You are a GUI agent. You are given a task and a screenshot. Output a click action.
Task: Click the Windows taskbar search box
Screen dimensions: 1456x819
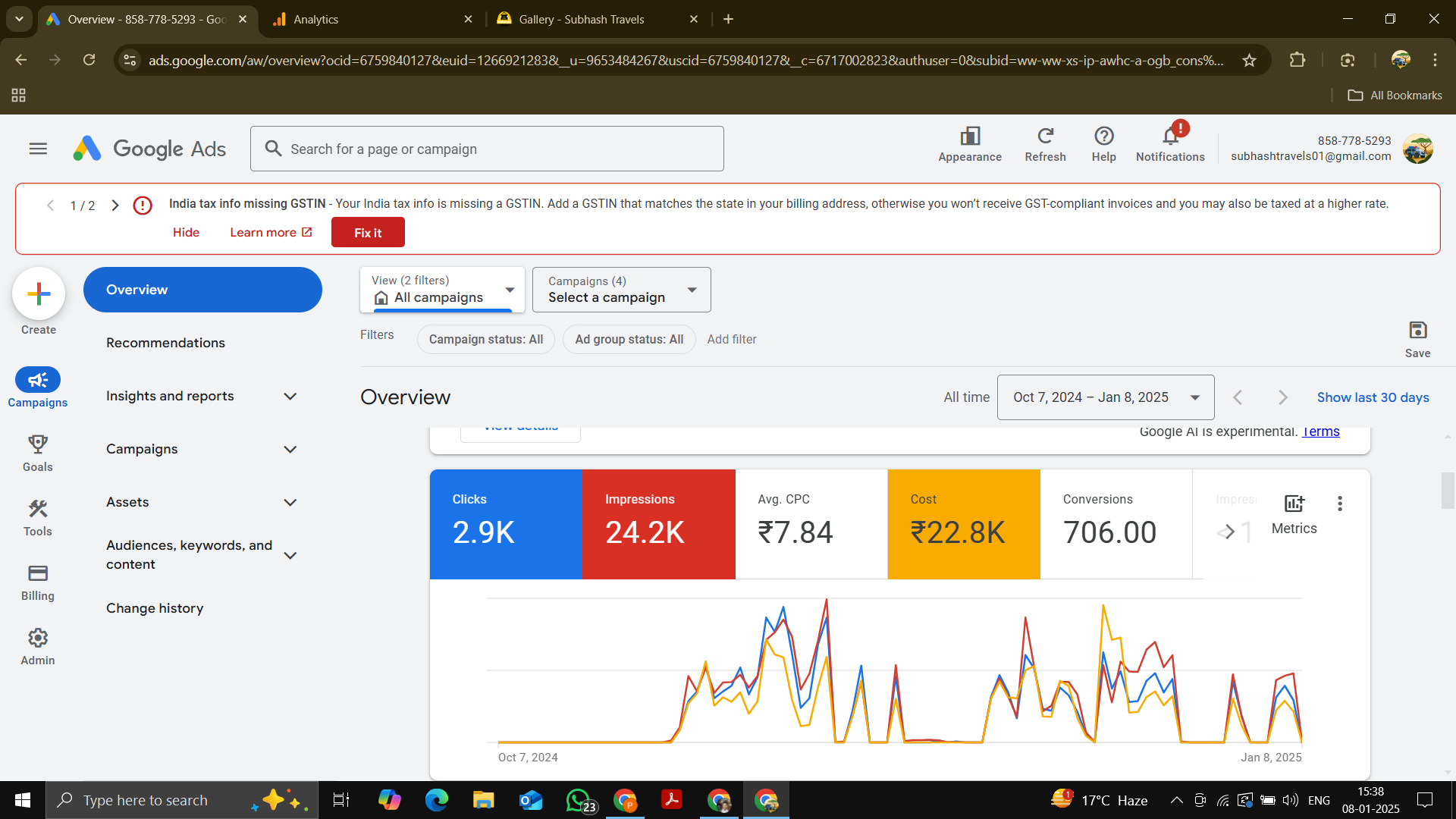pyautogui.click(x=182, y=800)
